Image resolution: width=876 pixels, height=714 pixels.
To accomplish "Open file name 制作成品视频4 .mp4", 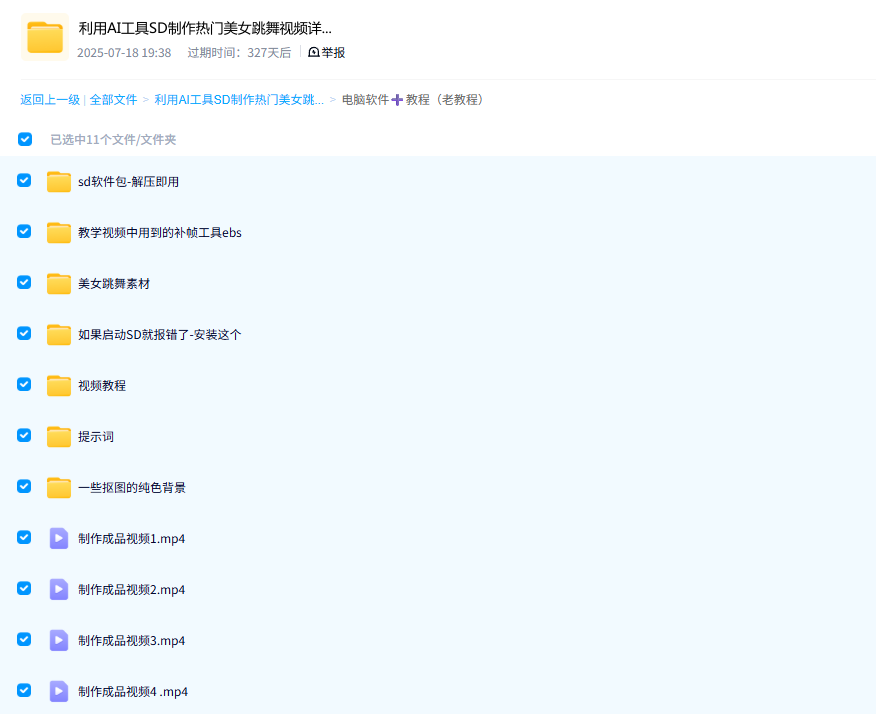I will [x=133, y=692].
